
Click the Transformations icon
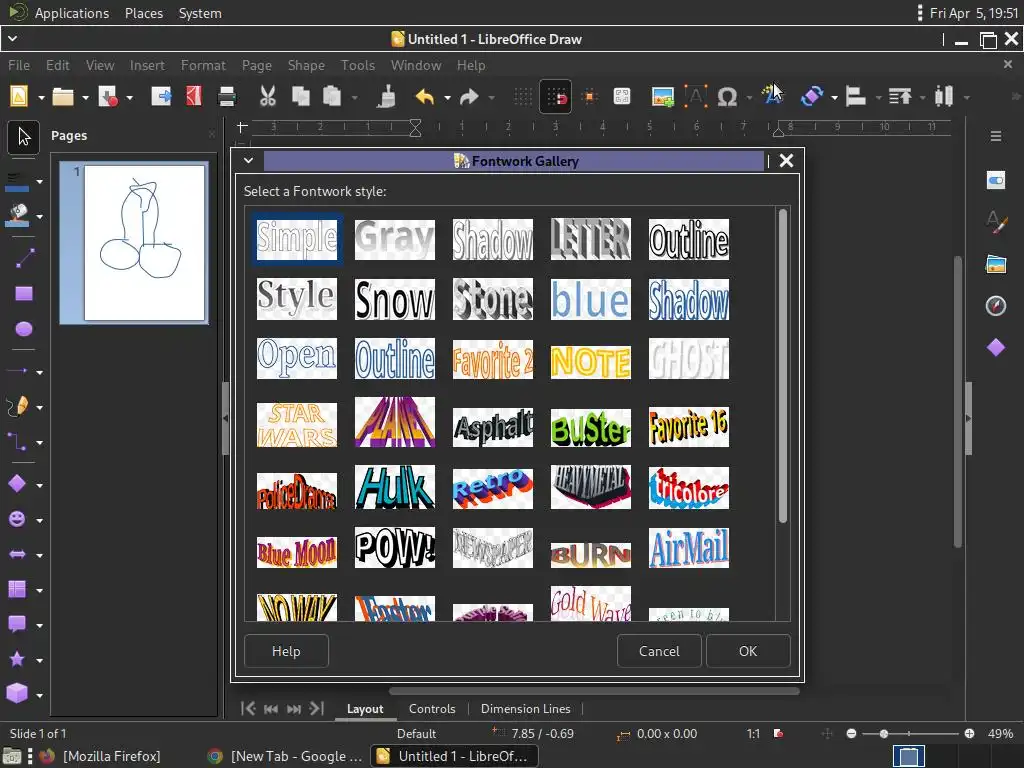[x=811, y=97]
